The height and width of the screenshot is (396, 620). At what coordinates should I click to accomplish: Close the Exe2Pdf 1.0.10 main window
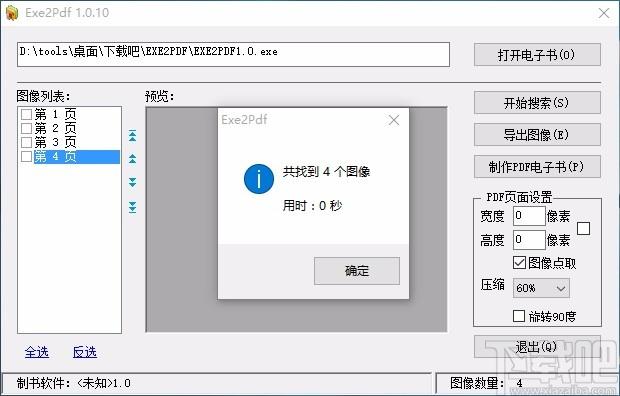[x=604, y=13]
